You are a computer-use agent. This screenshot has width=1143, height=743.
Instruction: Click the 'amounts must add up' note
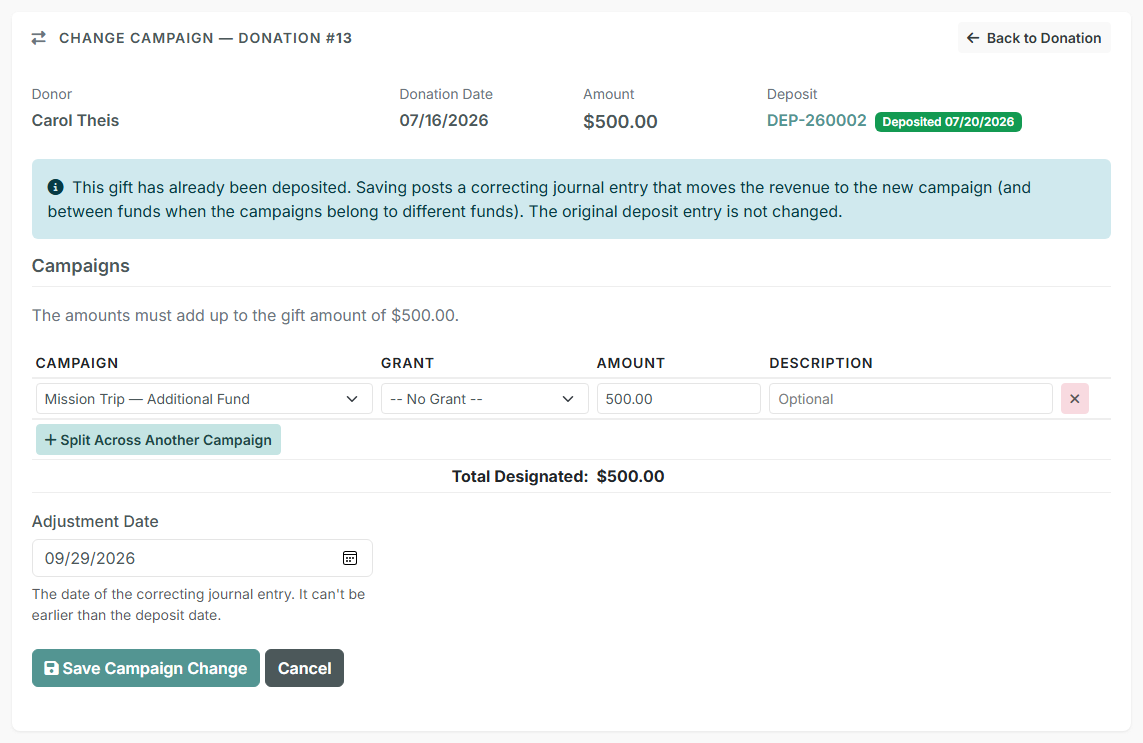point(245,316)
